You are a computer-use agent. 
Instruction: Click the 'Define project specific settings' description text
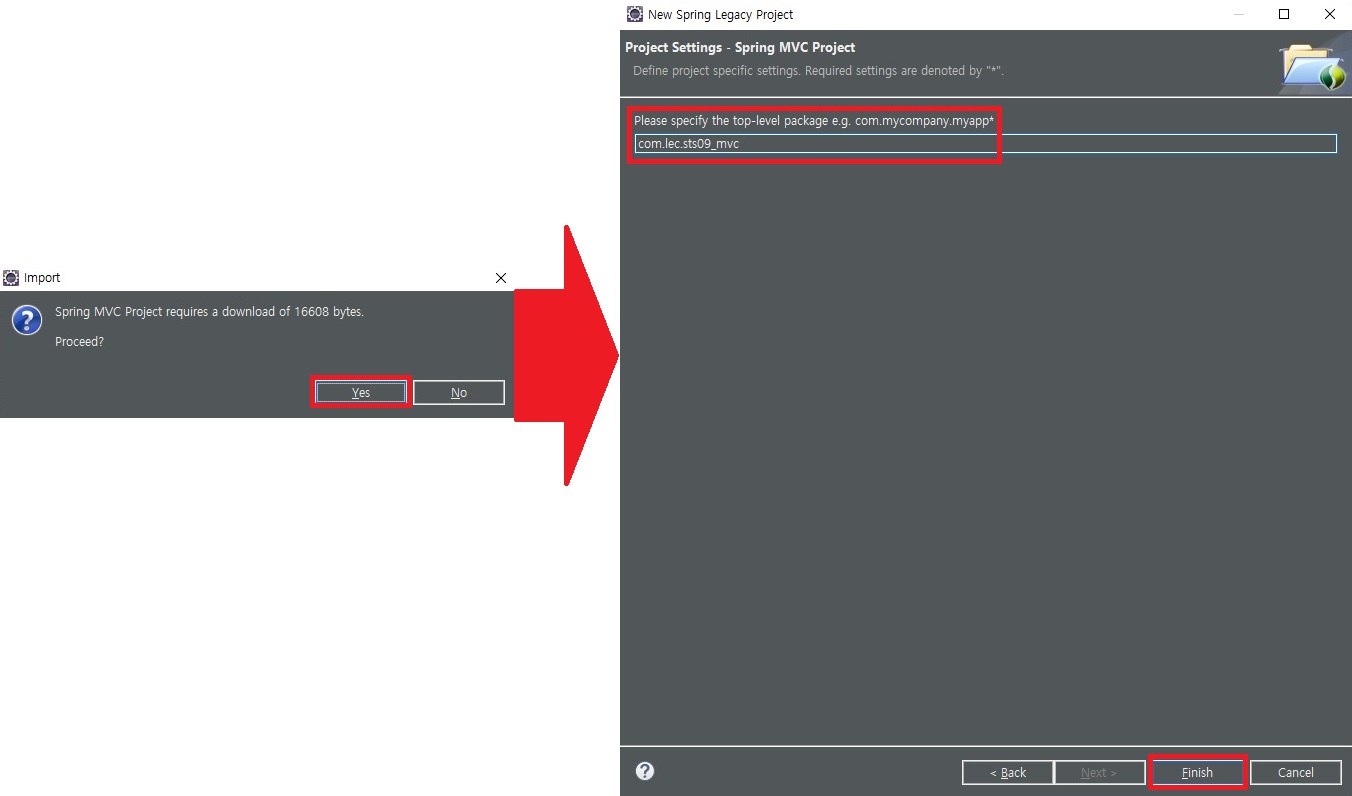click(x=818, y=72)
